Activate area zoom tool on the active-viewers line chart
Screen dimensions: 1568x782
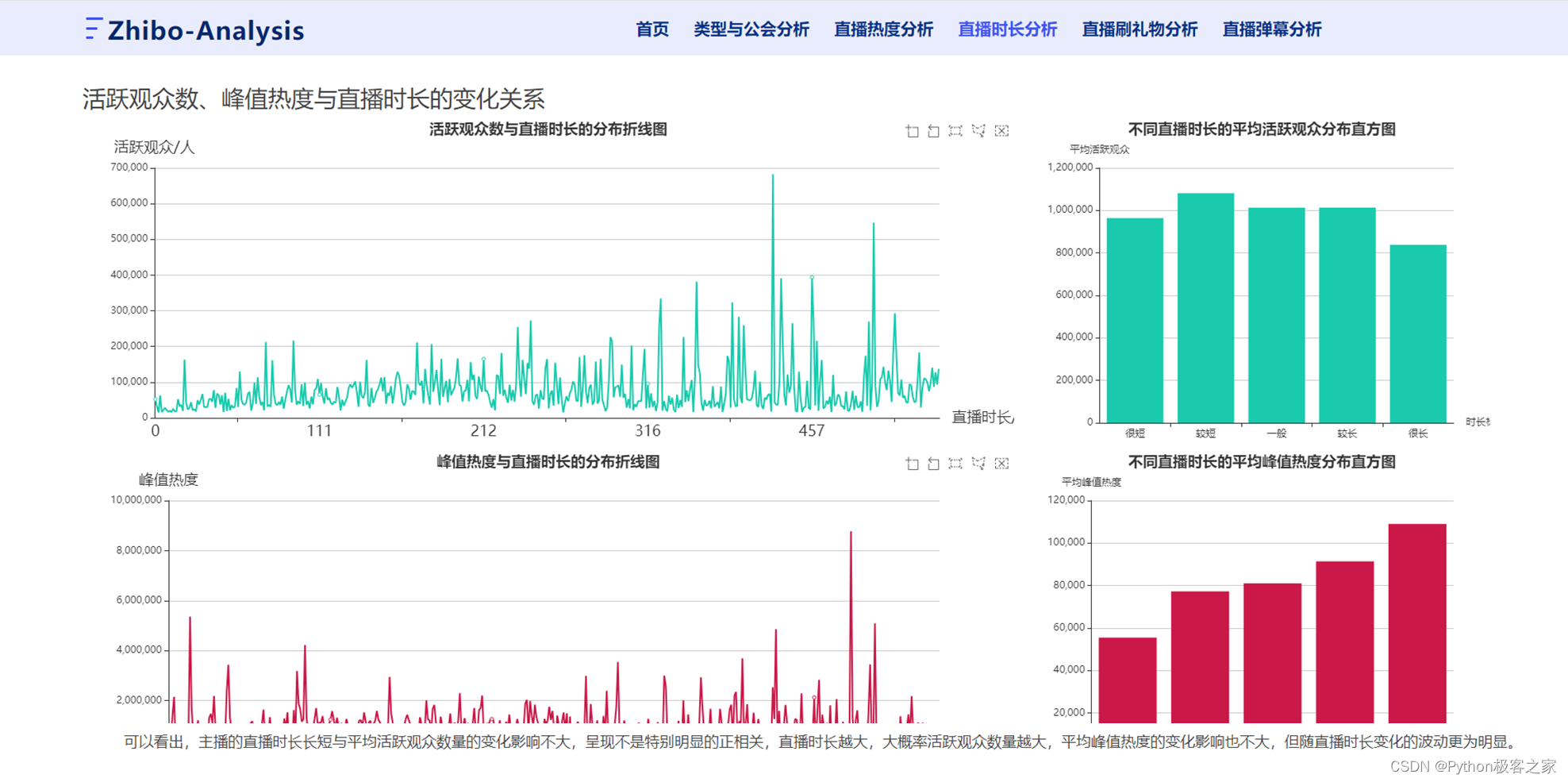tap(912, 131)
